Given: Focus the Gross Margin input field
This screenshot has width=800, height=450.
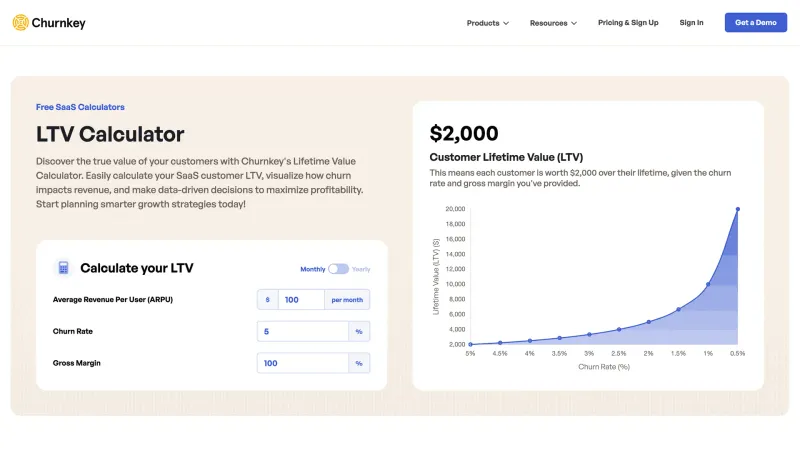Looking at the screenshot, I should [303, 363].
